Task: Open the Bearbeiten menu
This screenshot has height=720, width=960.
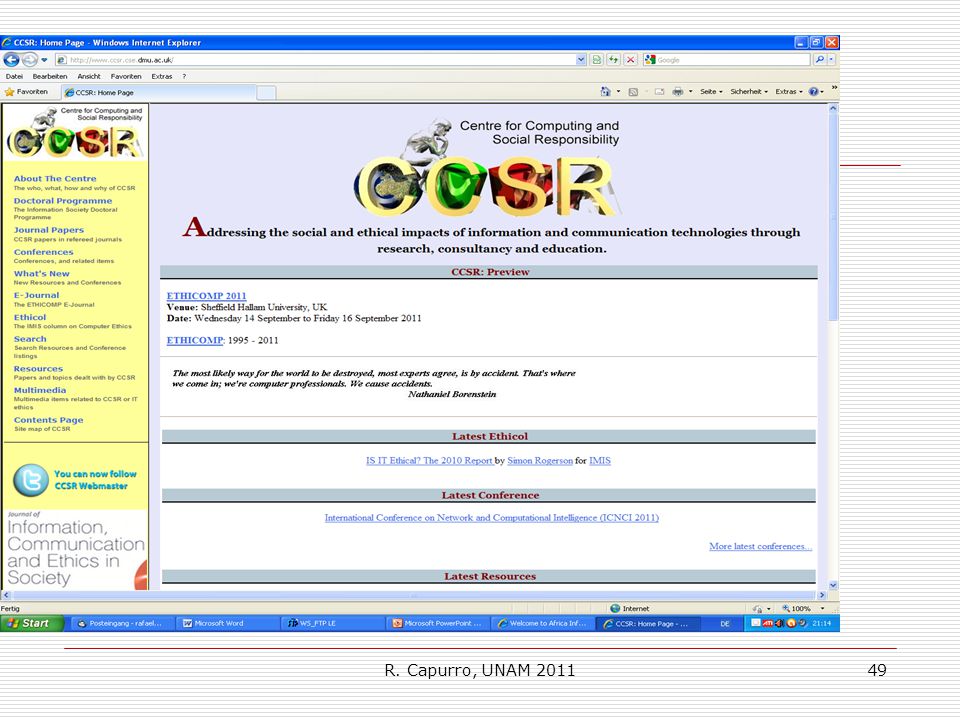Action: [x=50, y=77]
